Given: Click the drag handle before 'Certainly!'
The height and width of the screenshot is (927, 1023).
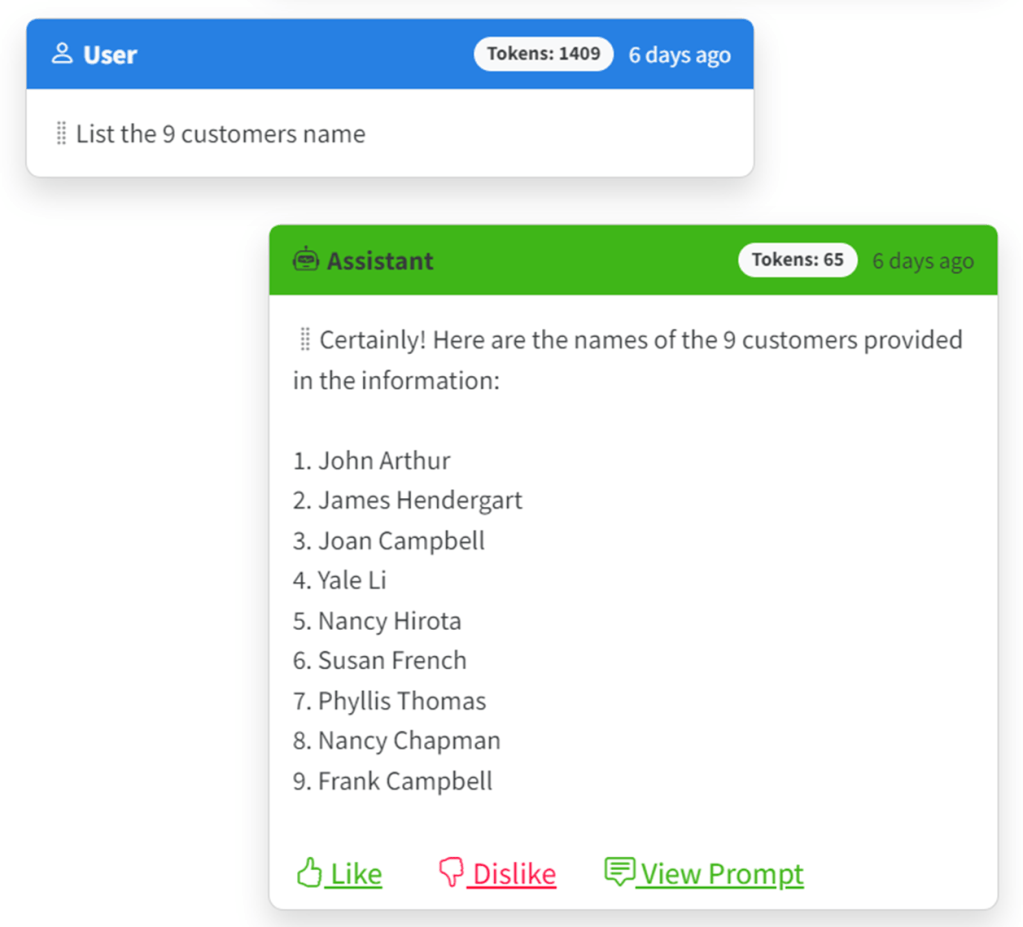Looking at the screenshot, I should [x=305, y=340].
